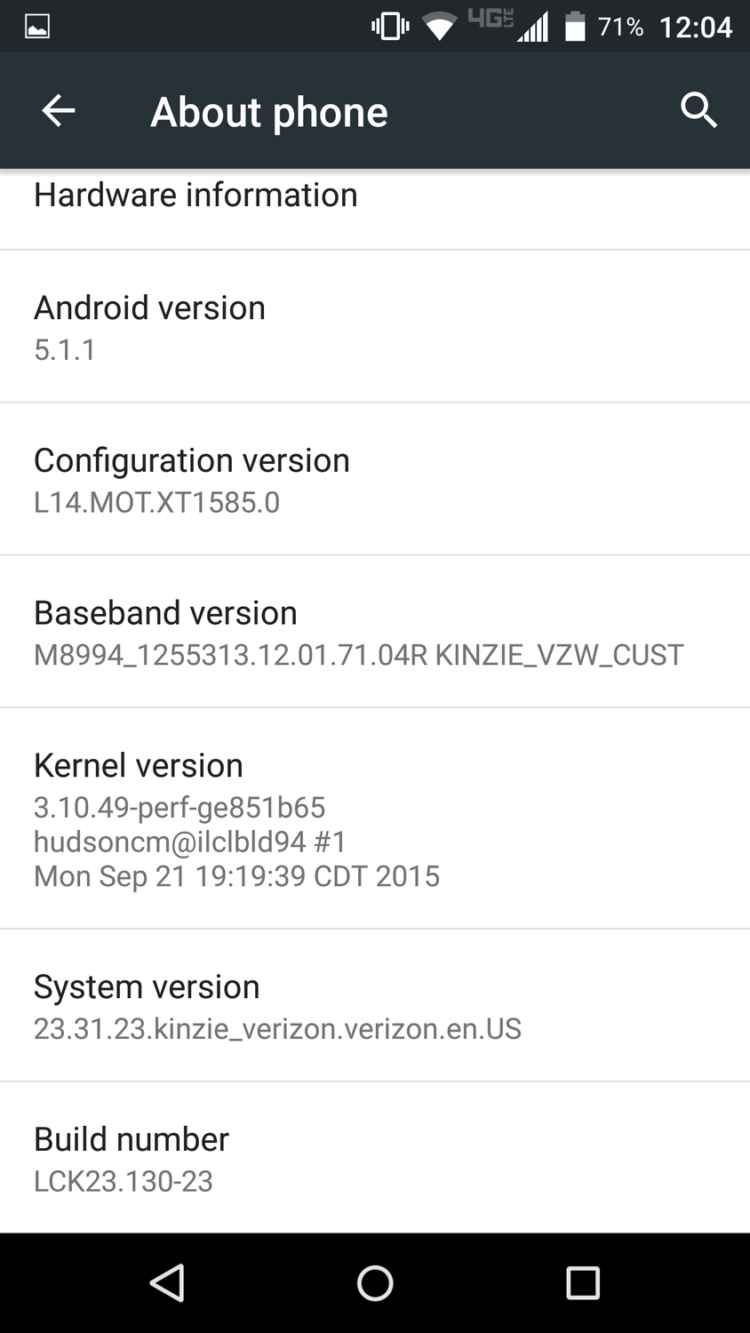Tap the Wi-Fi status icon
The width and height of the screenshot is (750, 1333).
click(439, 27)
